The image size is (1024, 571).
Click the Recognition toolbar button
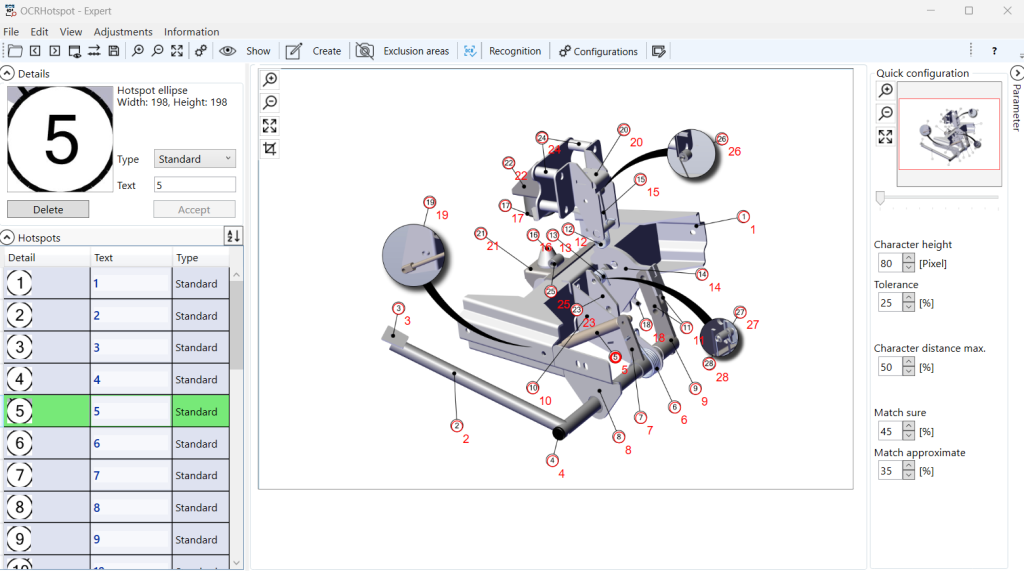(x=514, y=51)
